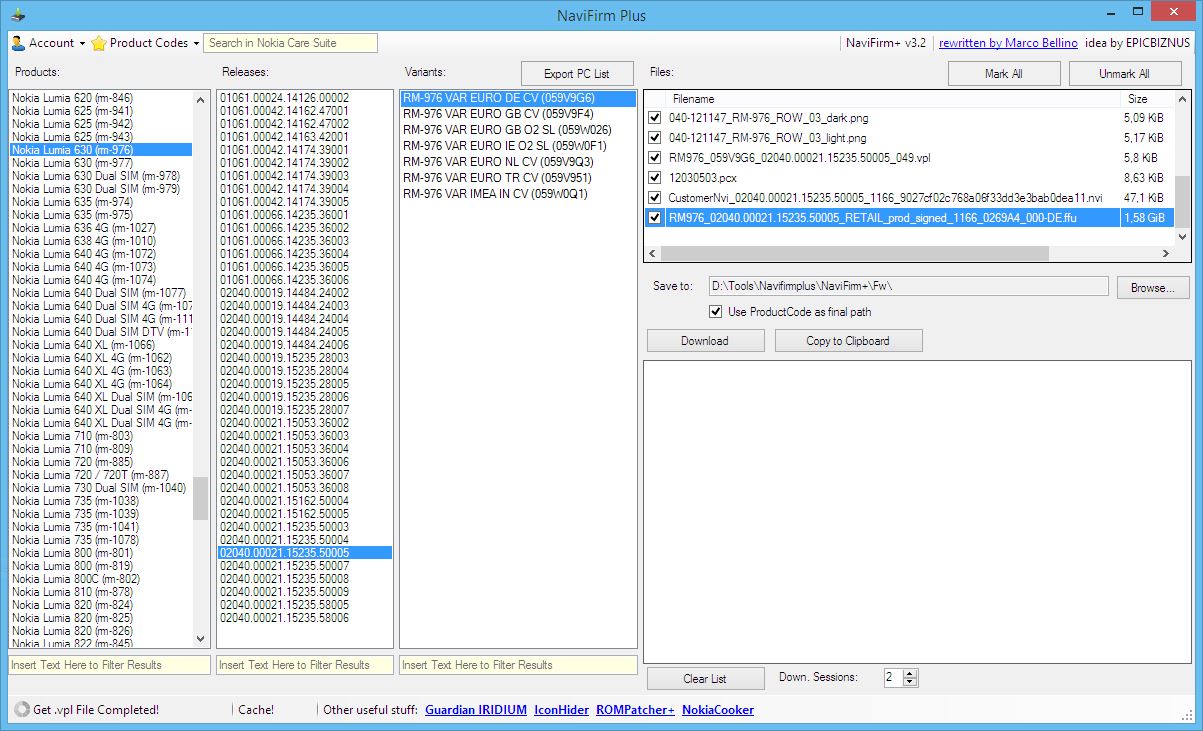
Task: Open the Account menu icon
Action: (18, 43)
